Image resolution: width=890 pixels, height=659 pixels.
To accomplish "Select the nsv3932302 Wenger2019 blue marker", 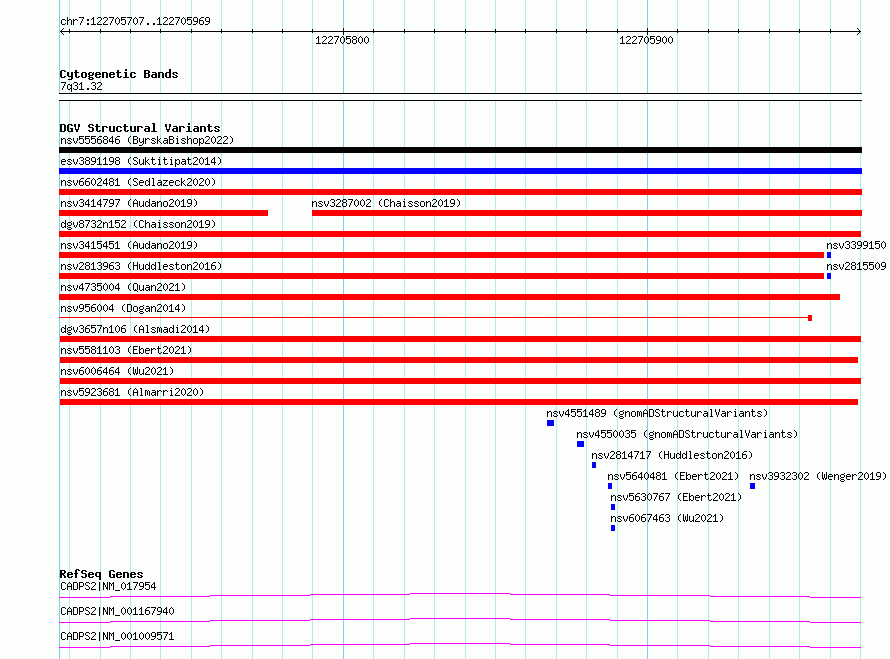I will click(752, 486).
